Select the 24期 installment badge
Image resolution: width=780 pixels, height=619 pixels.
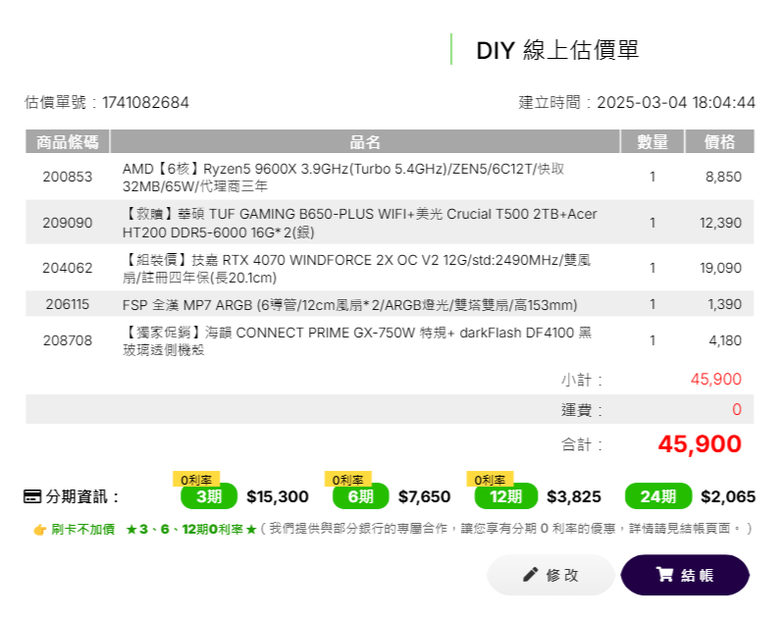[658, 496]
